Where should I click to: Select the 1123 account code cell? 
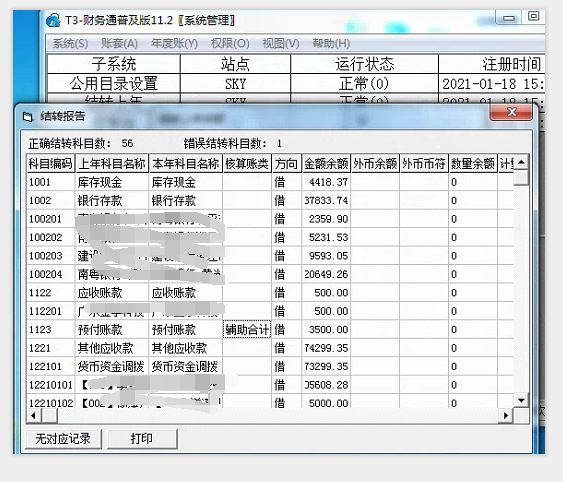coord(51,330)
